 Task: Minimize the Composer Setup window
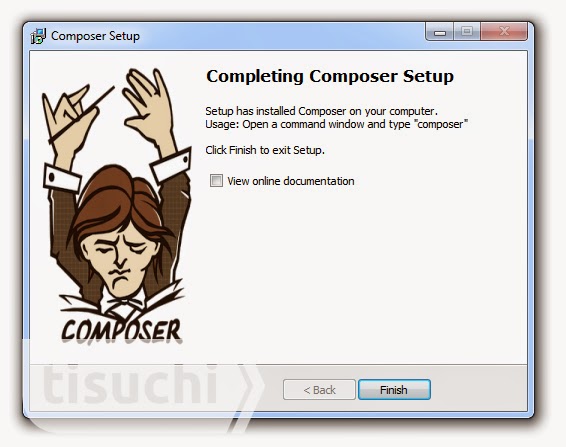tap(440, 32)
